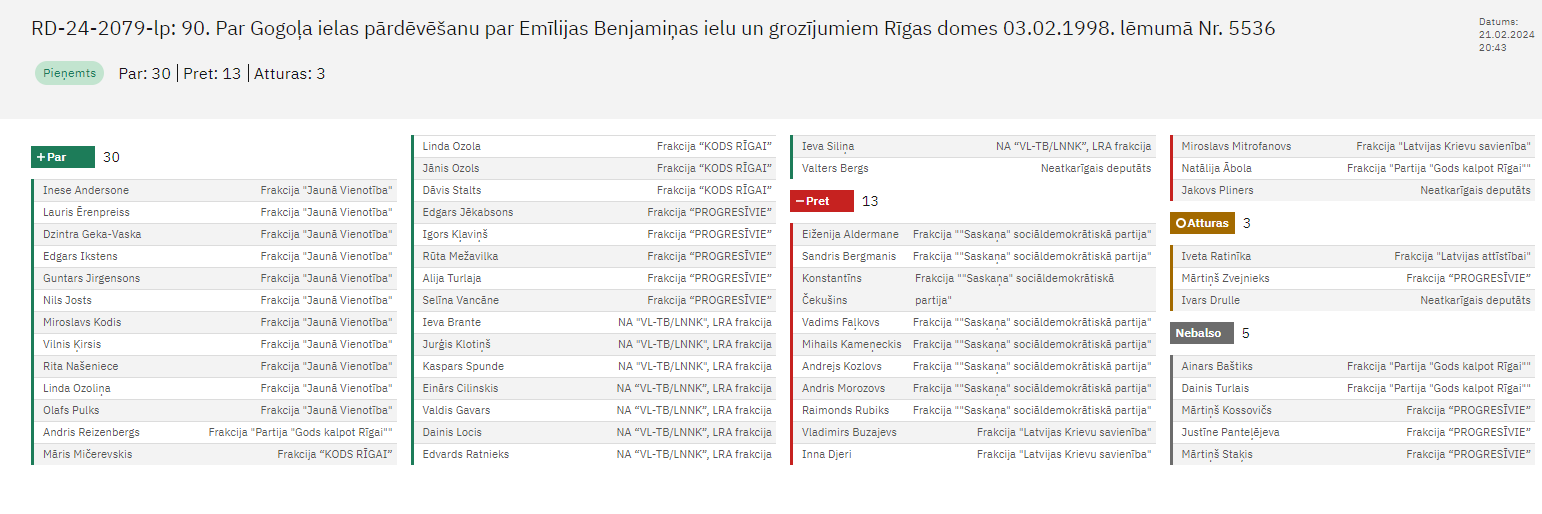This screenshot has width=1542, height=514.
Task: Click the Pieņemts status label
Action: coord(70,73)
